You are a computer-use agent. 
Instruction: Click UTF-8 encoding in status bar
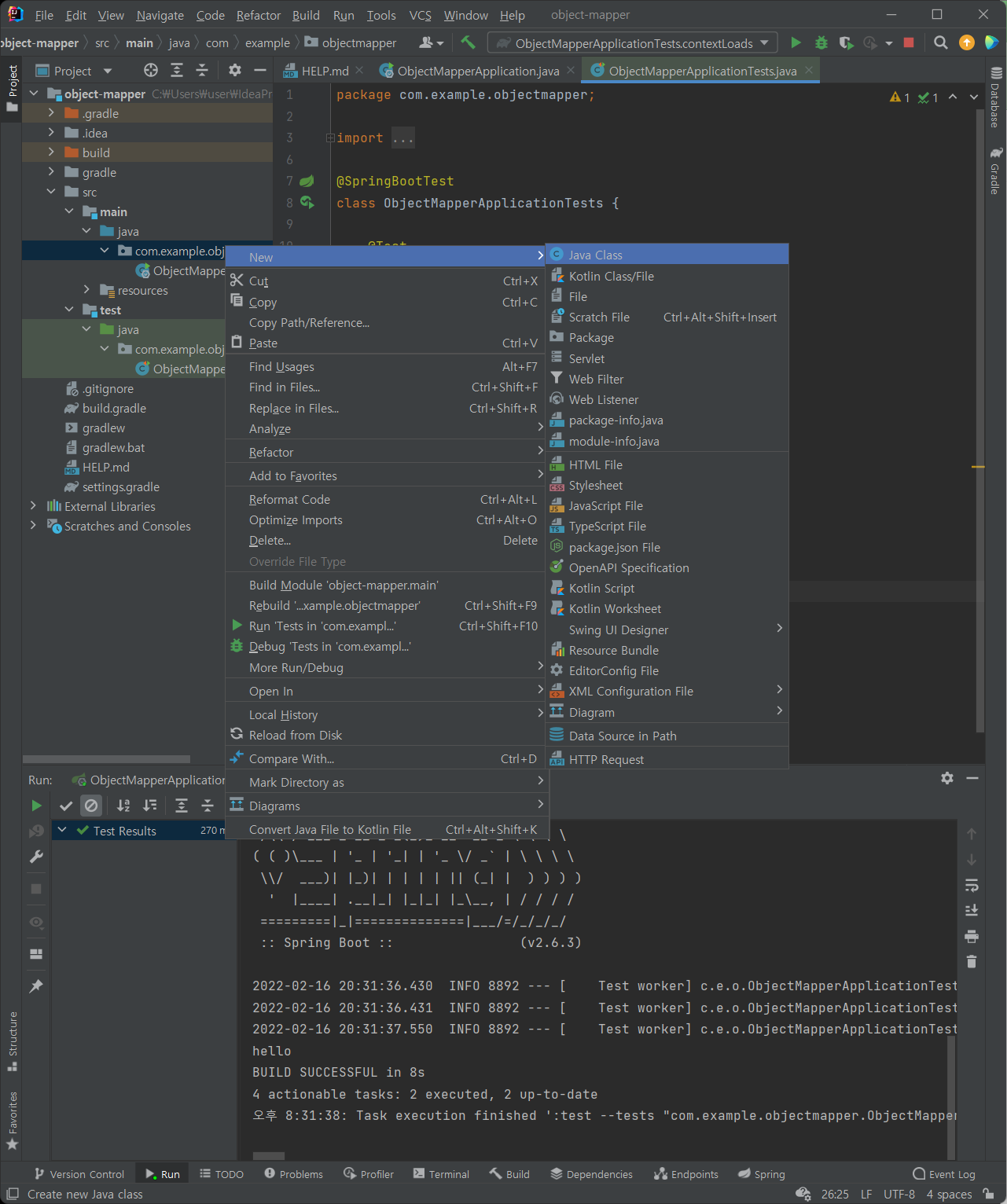tap(899, 1194)
